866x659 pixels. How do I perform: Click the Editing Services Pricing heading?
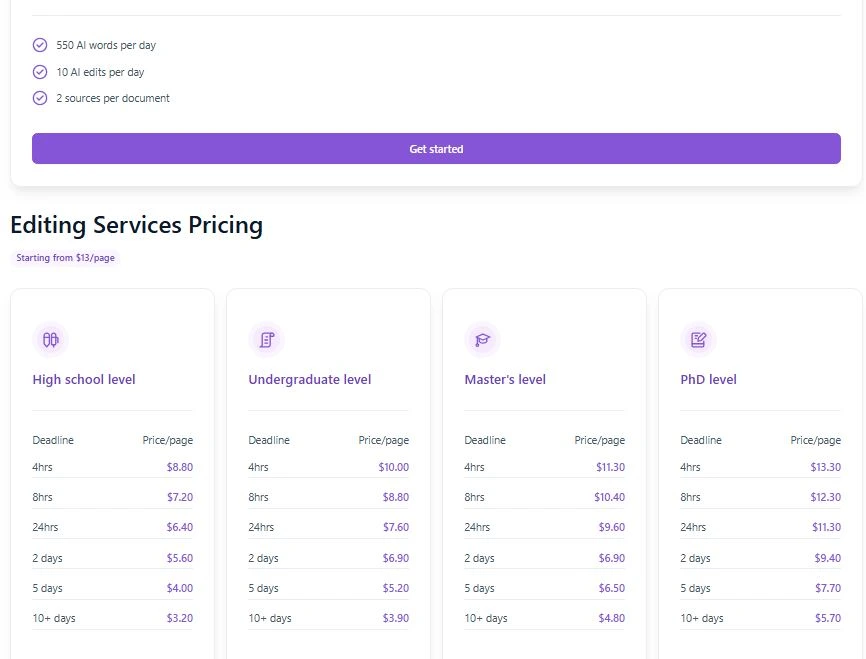tap(136, 225)
